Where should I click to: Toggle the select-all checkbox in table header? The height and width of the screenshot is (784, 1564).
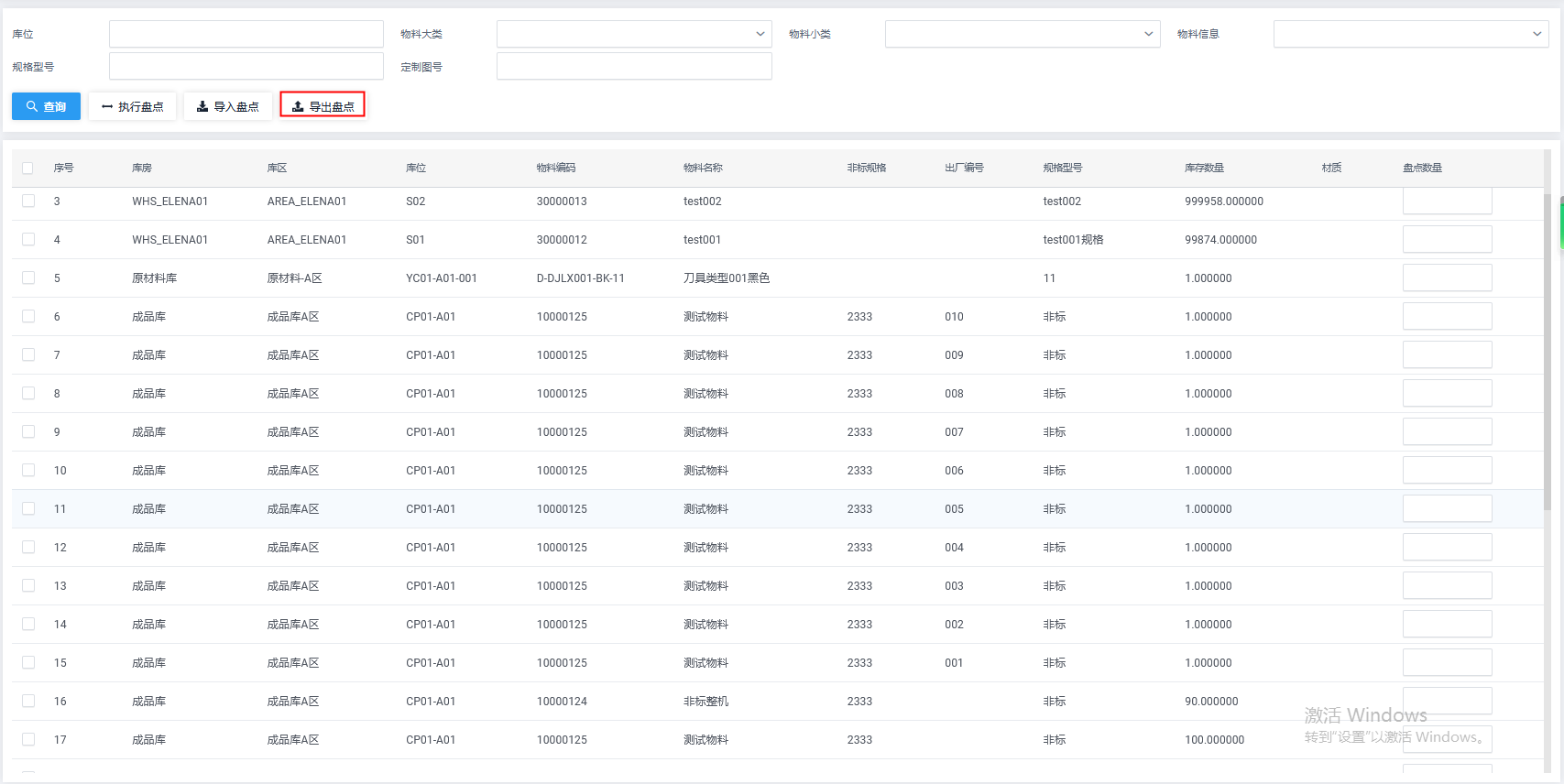tap(27, 168)
